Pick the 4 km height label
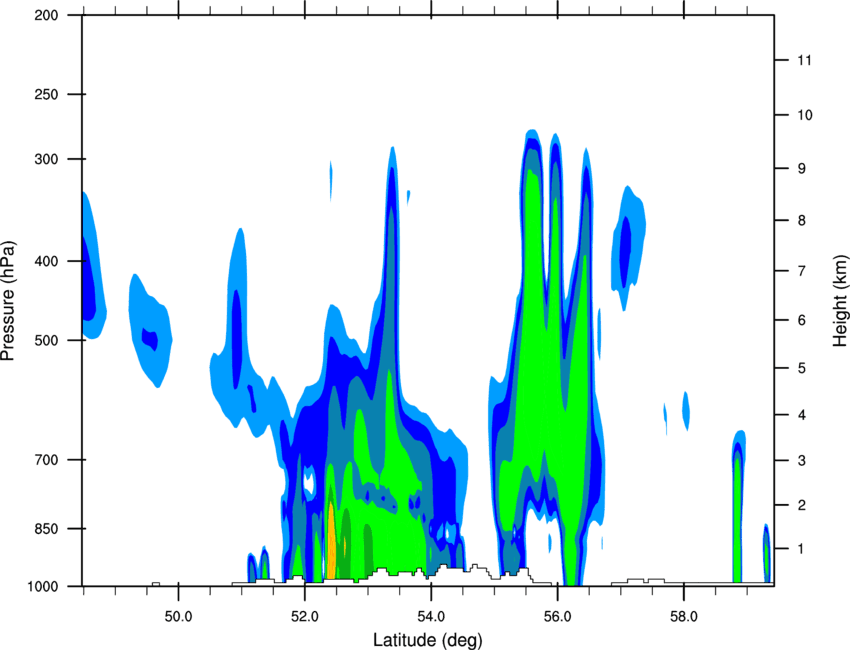 point(801,415)
